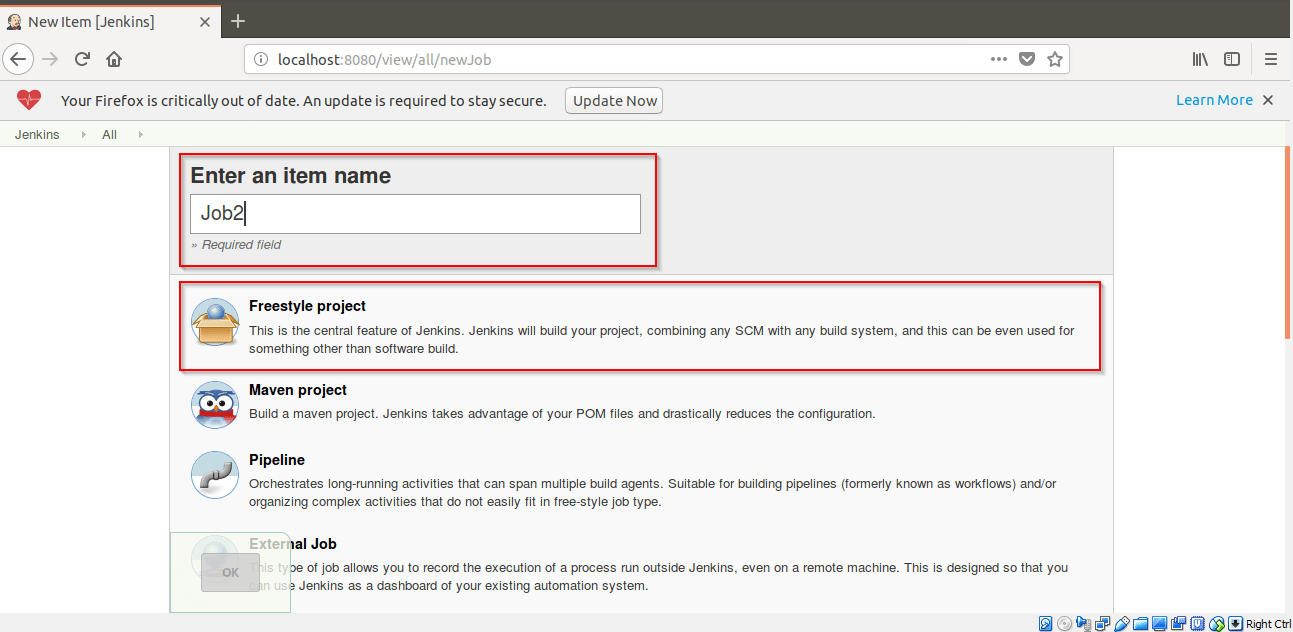1293x632 pixels.
Task: Click the OK button
Action: 230,572
